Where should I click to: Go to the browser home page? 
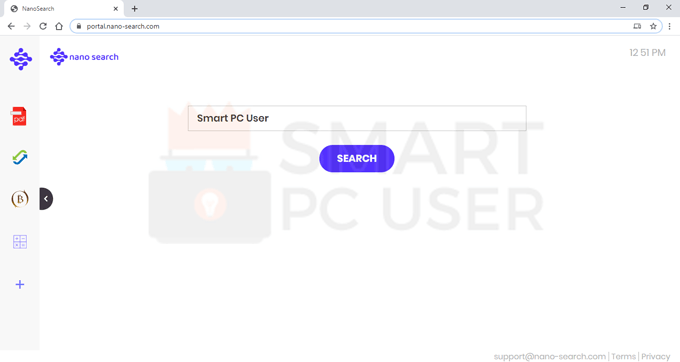tap(59, 26)
